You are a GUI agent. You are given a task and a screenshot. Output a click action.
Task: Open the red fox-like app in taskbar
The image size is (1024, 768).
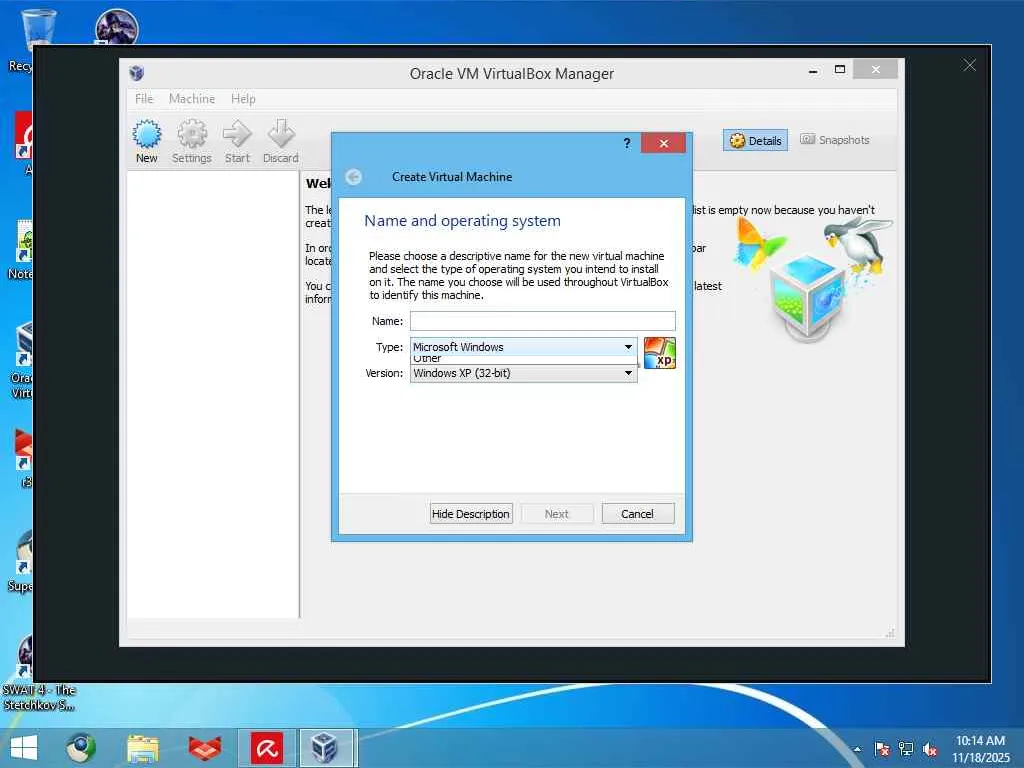click(x=204, y=748)
